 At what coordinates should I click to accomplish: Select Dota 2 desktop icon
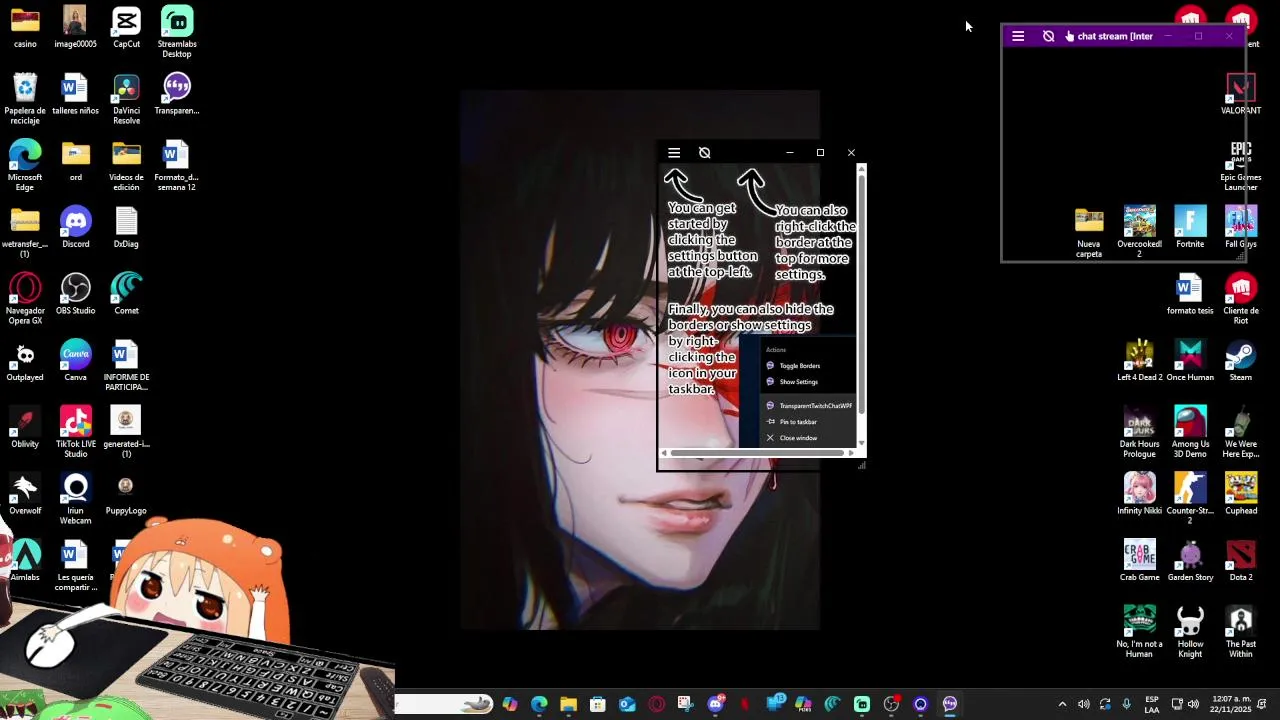(x=1241, y=562)
